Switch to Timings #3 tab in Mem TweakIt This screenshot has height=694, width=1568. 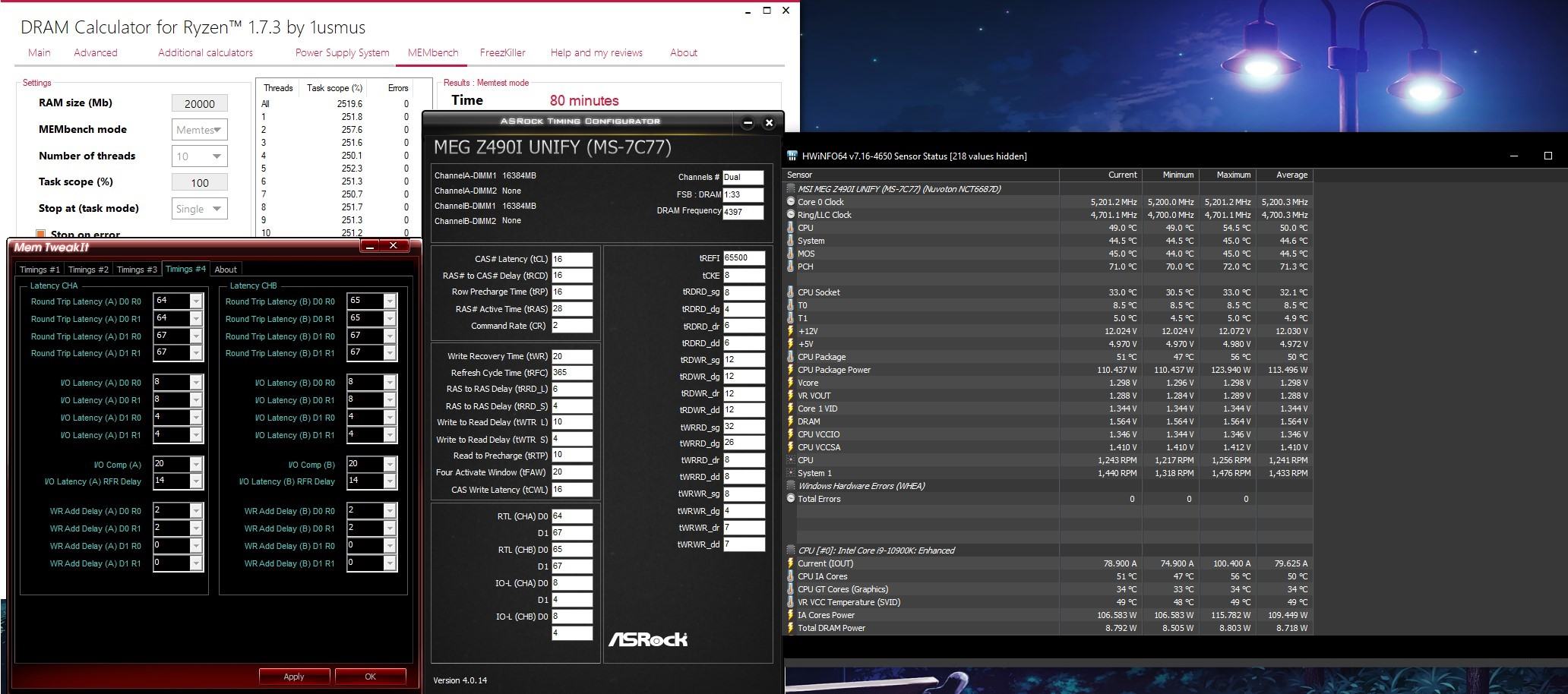pyautogui.click(x=137, y=270)
